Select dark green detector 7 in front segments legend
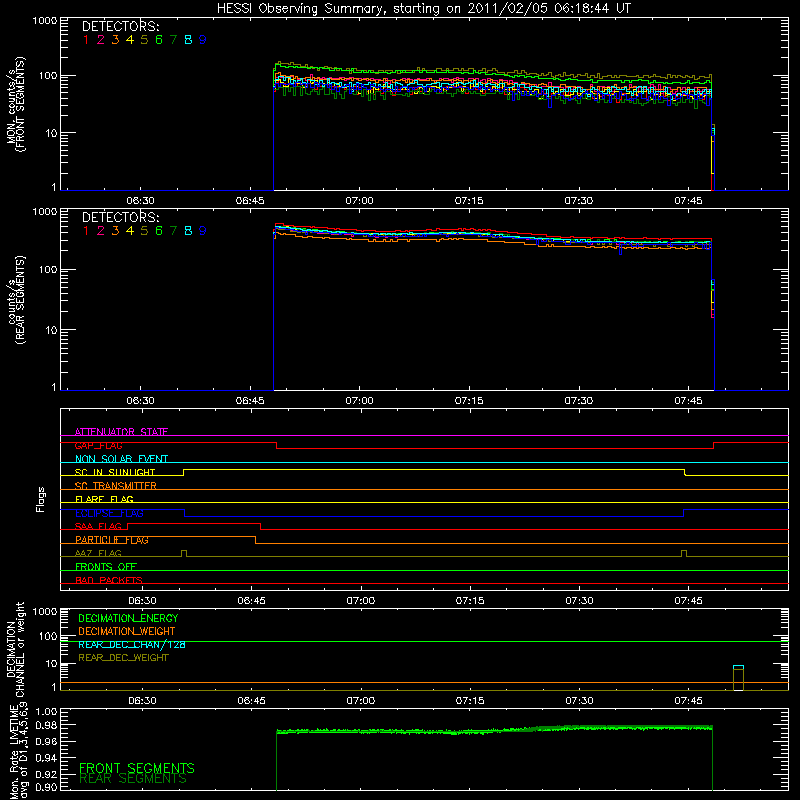The width and height of the screenshot is (800, 800). click(173, 40)
